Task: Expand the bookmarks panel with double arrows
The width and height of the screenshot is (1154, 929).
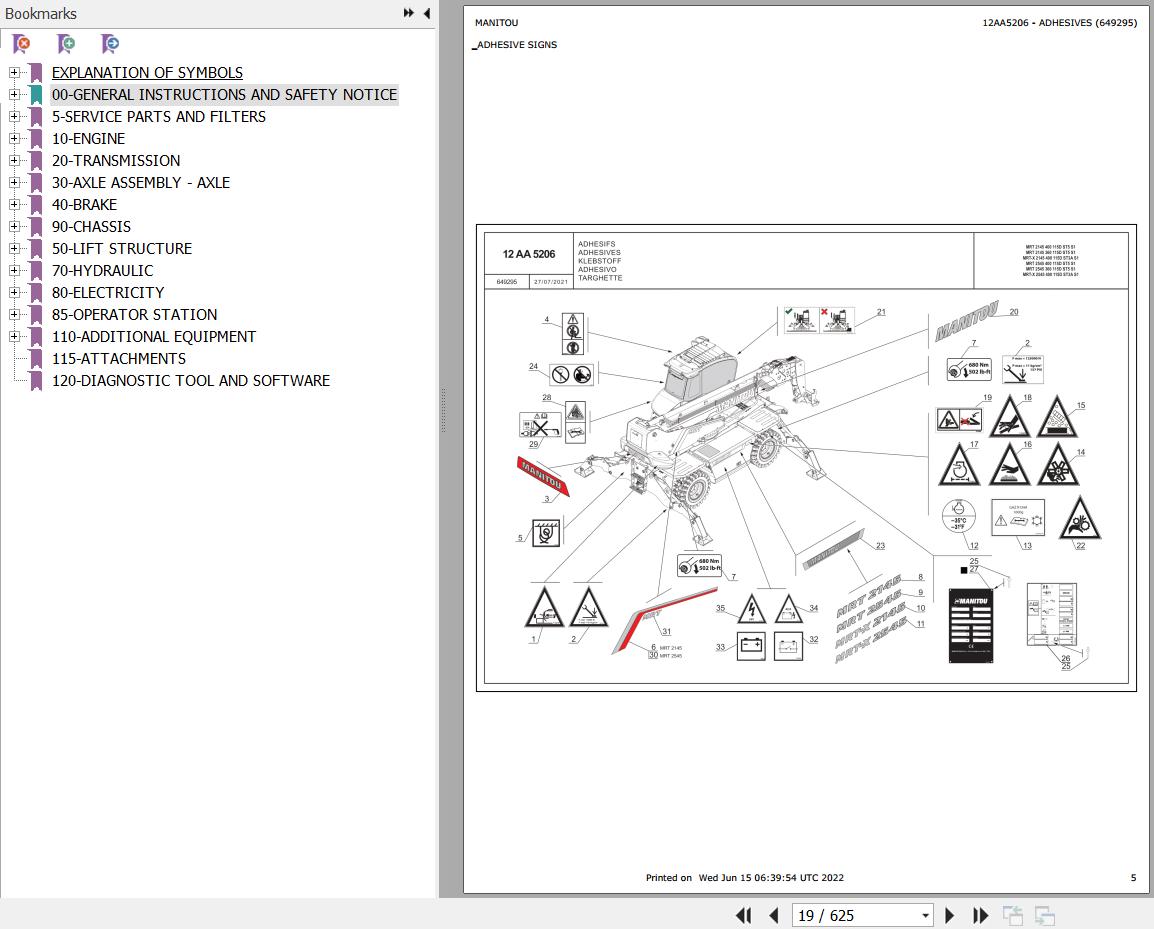Action: [x=408, y=13]
